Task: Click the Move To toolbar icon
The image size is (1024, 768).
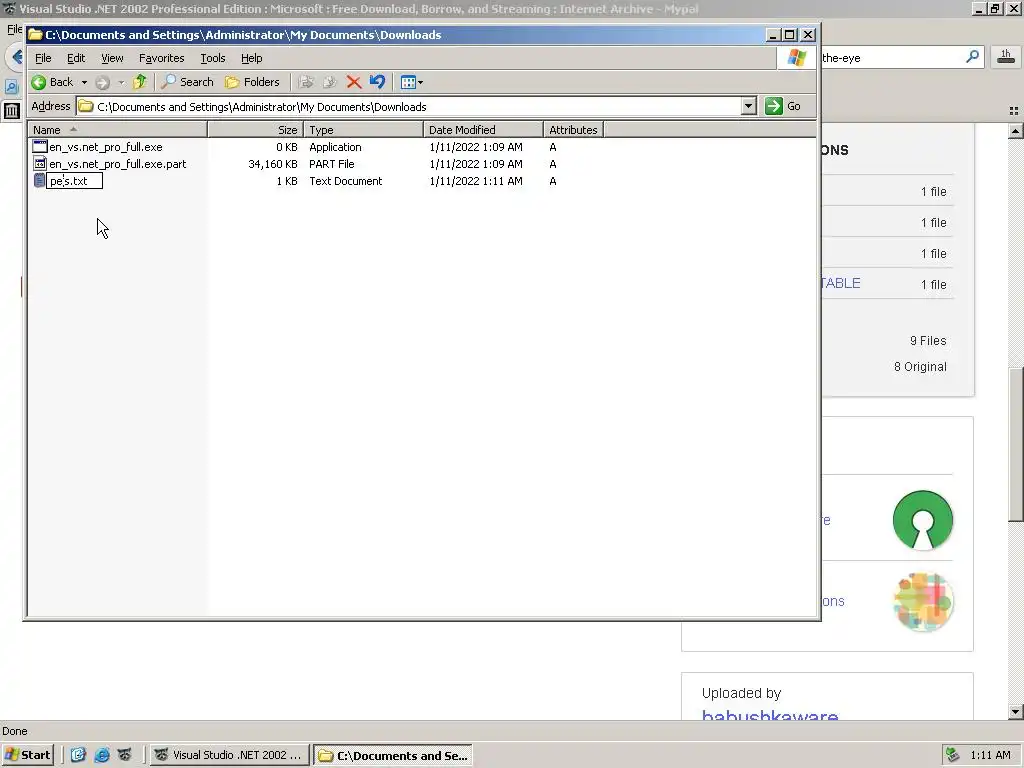Action: pyautogui.click(x=306, y=82)
